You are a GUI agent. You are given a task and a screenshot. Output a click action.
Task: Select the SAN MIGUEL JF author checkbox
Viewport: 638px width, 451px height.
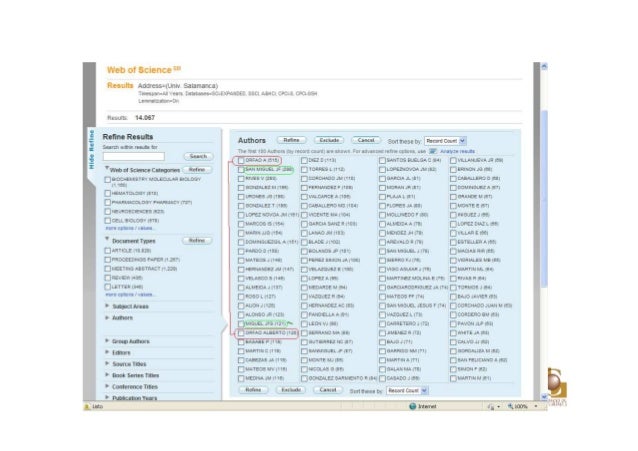(x=241, y=169)
